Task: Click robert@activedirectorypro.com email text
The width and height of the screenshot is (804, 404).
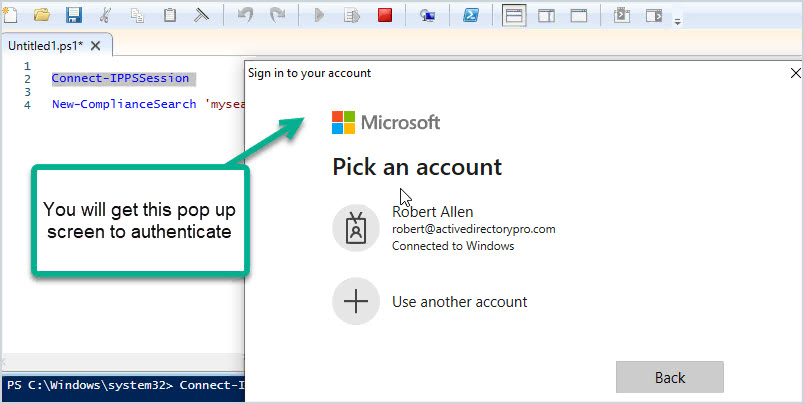Action: point(473,229)
